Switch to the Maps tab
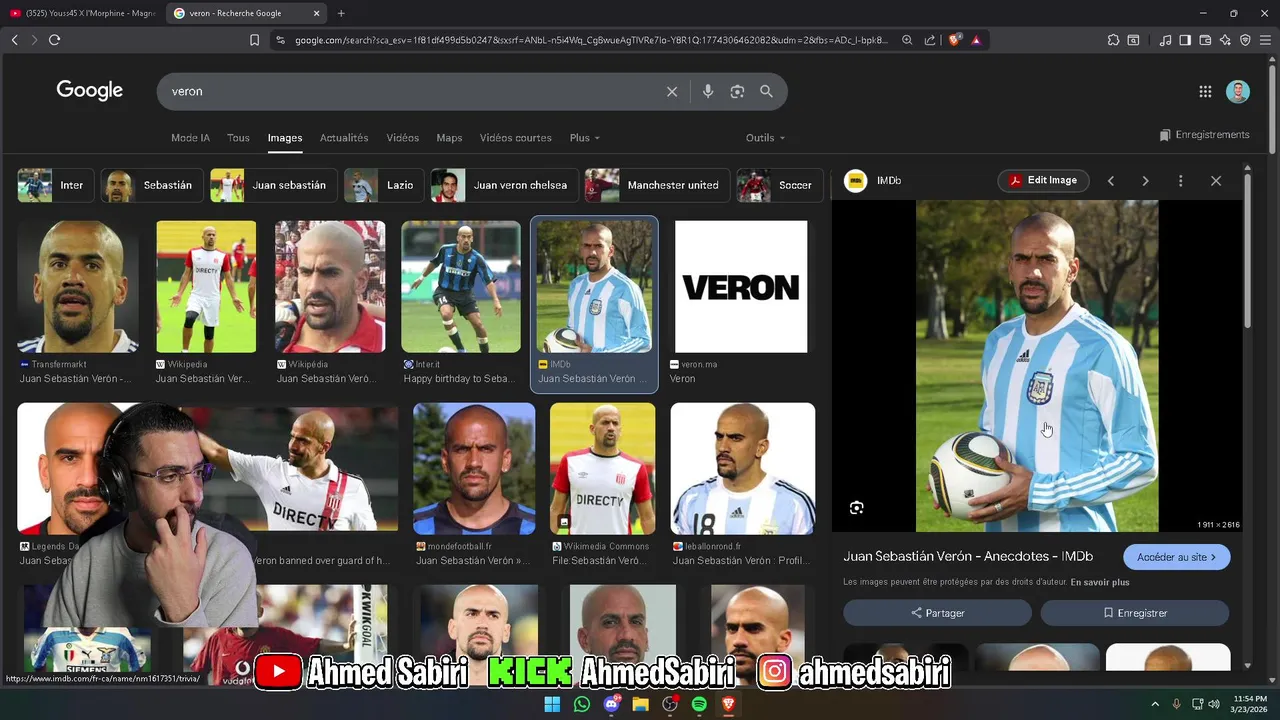Screen dimensions: 1280x720 449,138
